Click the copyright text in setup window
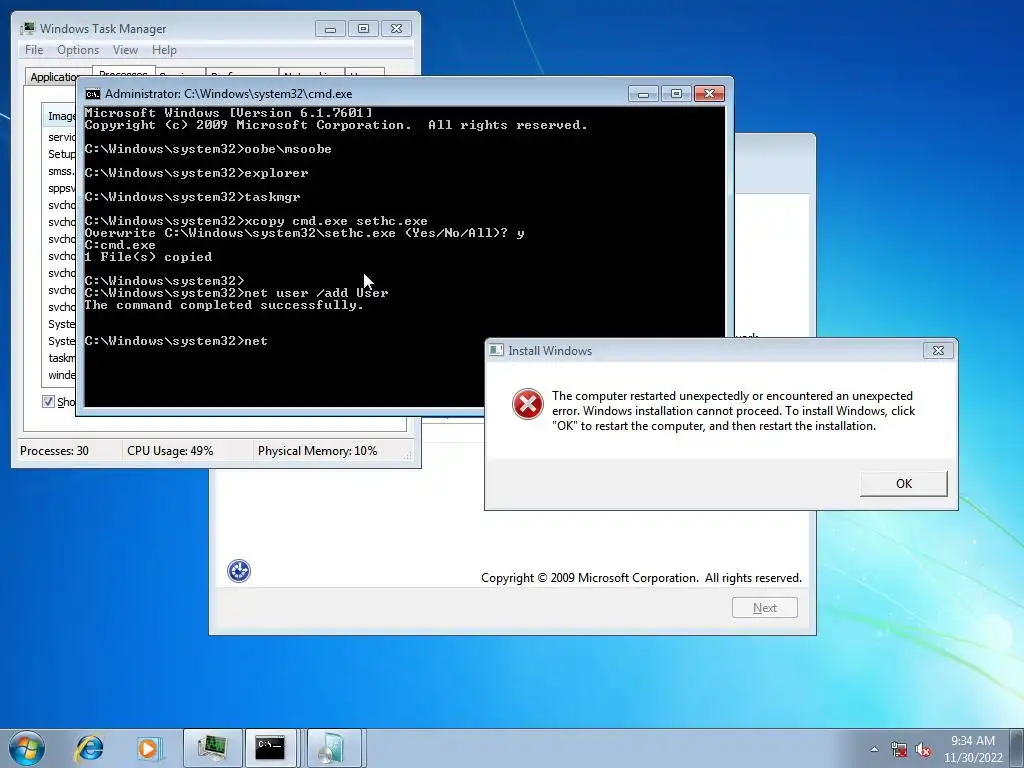Image resolution: width=1024 pixels, height=768 pixels. click(641, 578)
